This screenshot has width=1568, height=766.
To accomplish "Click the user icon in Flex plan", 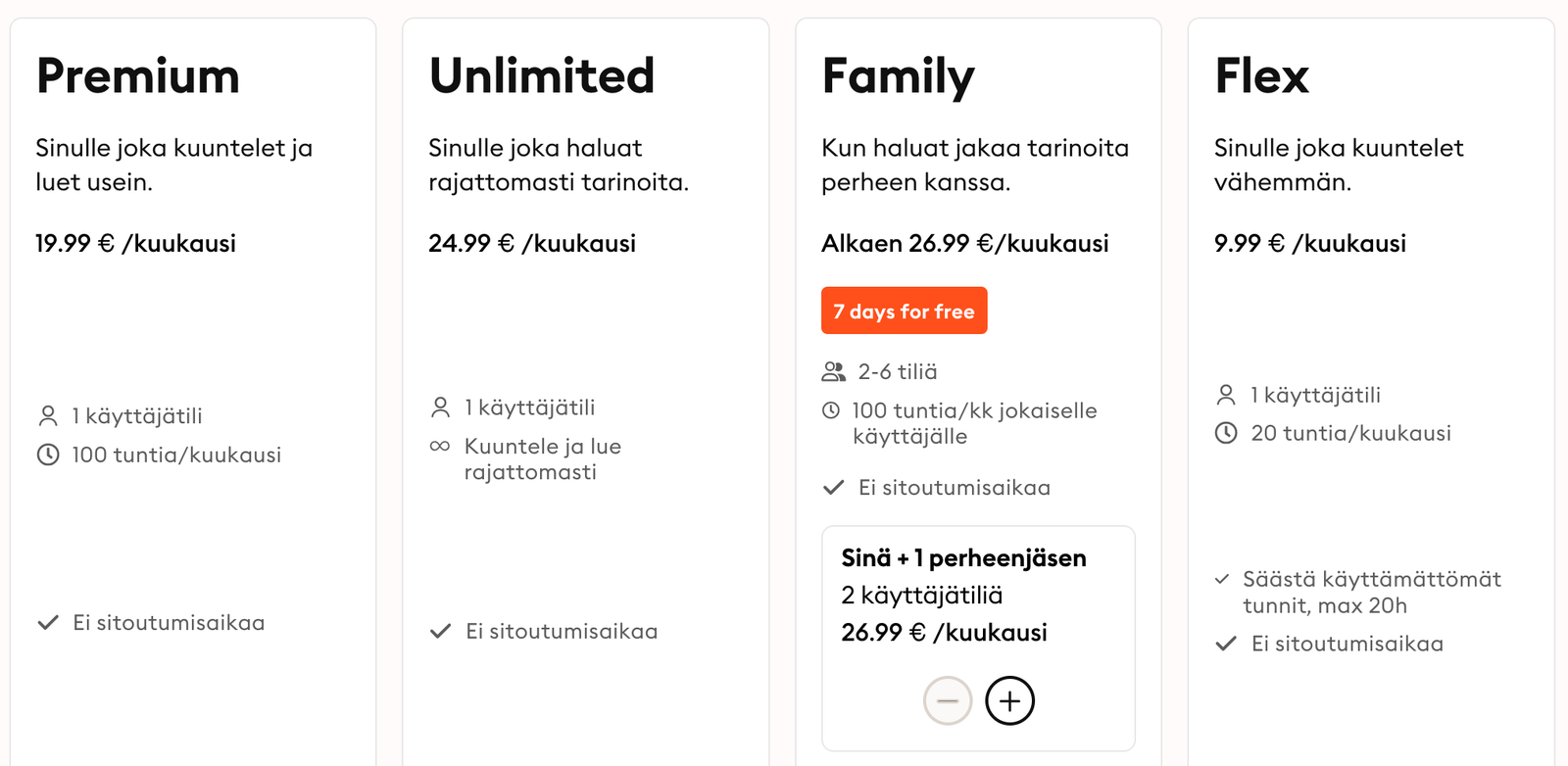I will click(x=1226, y=395).
